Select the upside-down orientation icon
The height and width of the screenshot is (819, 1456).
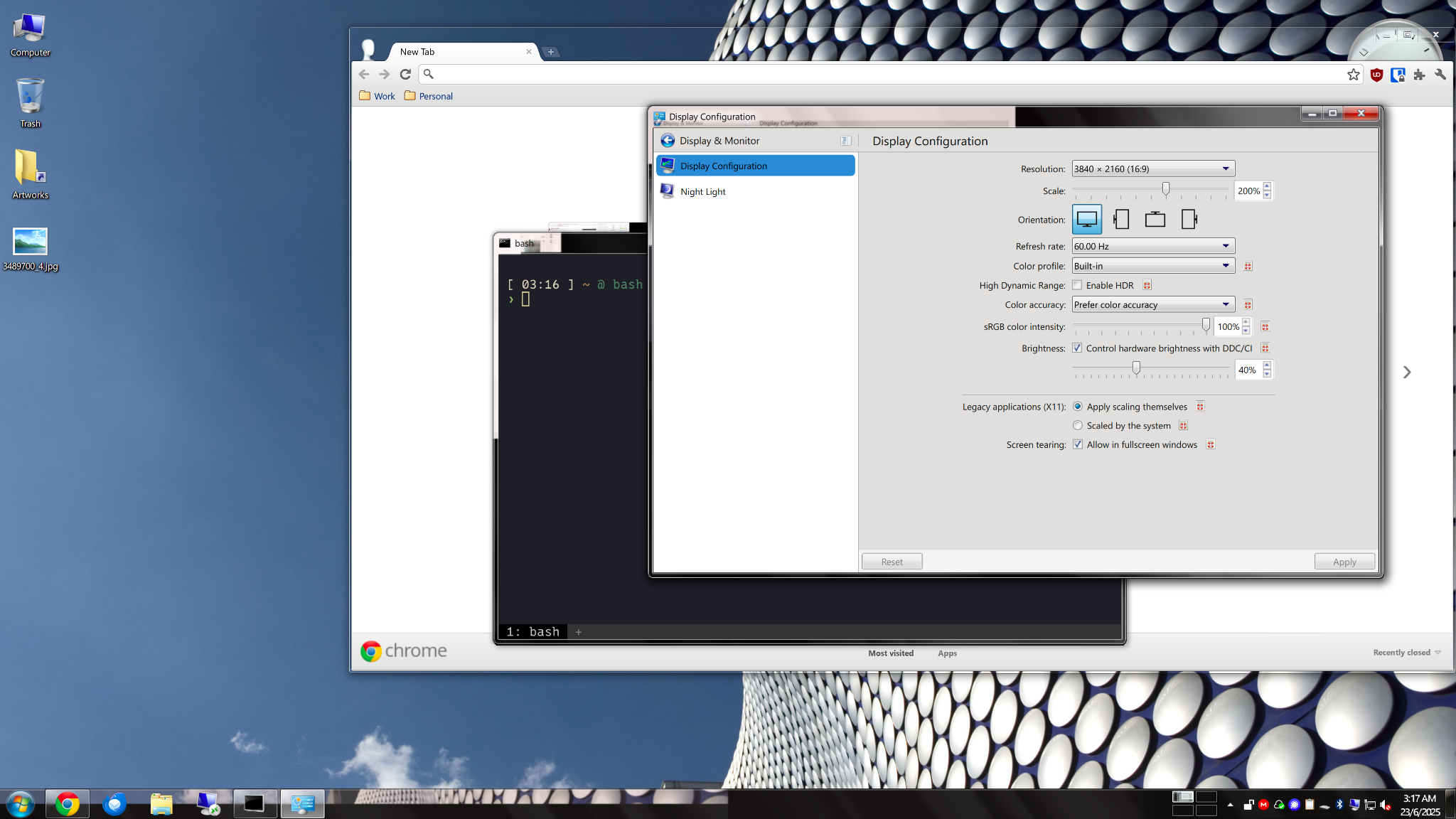click(x=1155, y=220)
